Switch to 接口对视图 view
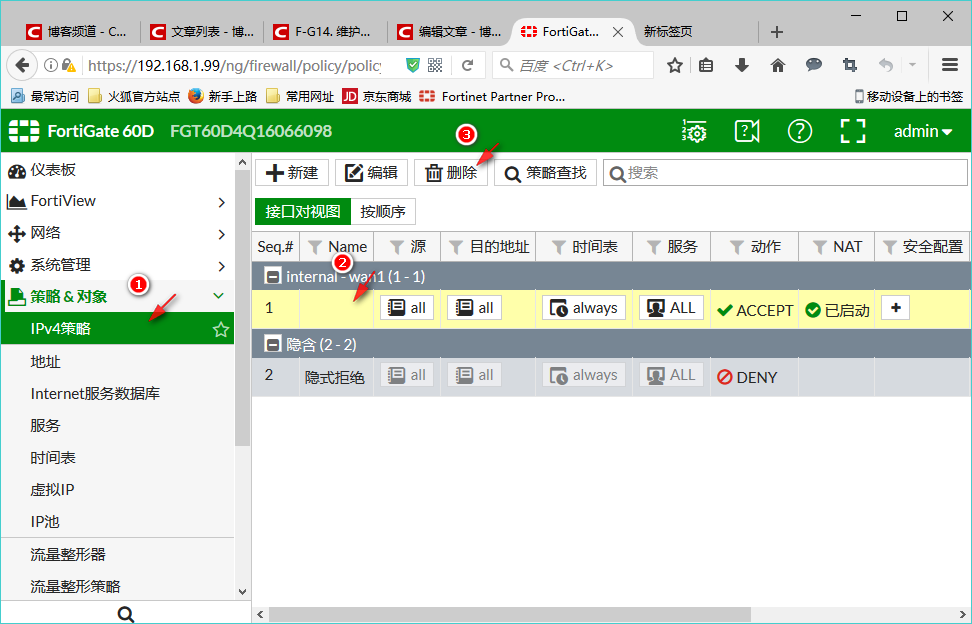Screen dimensions: 972x624 coord(303,211)
